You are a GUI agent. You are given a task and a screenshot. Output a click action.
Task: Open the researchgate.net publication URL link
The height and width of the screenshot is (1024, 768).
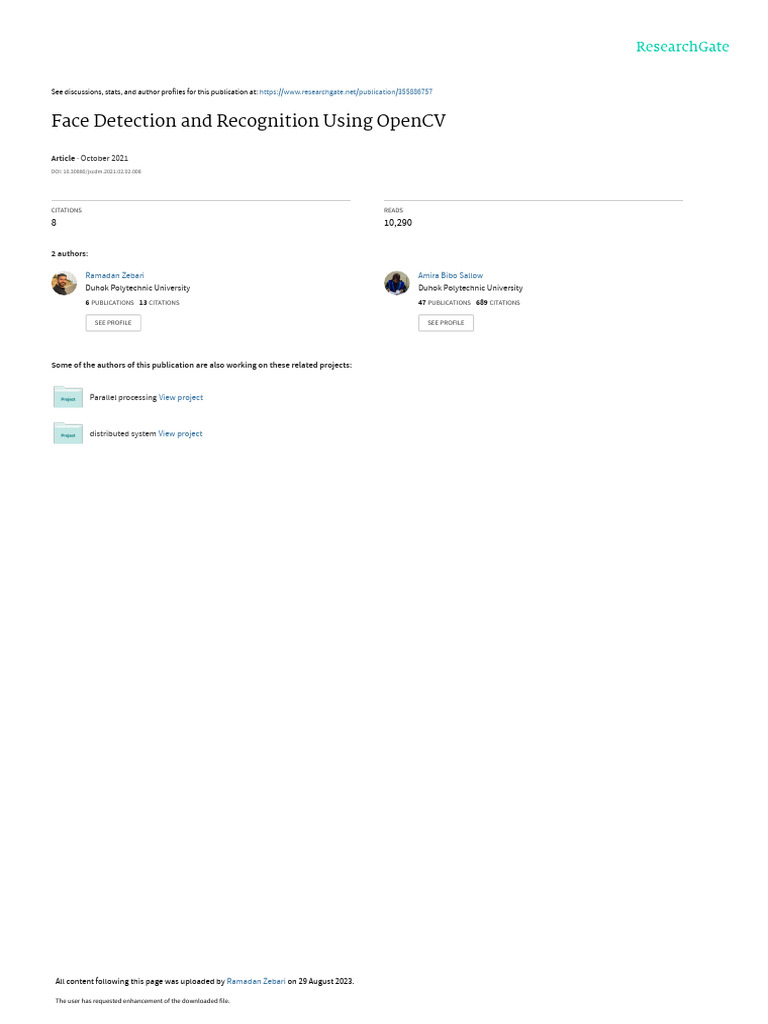tap(345, 92)
